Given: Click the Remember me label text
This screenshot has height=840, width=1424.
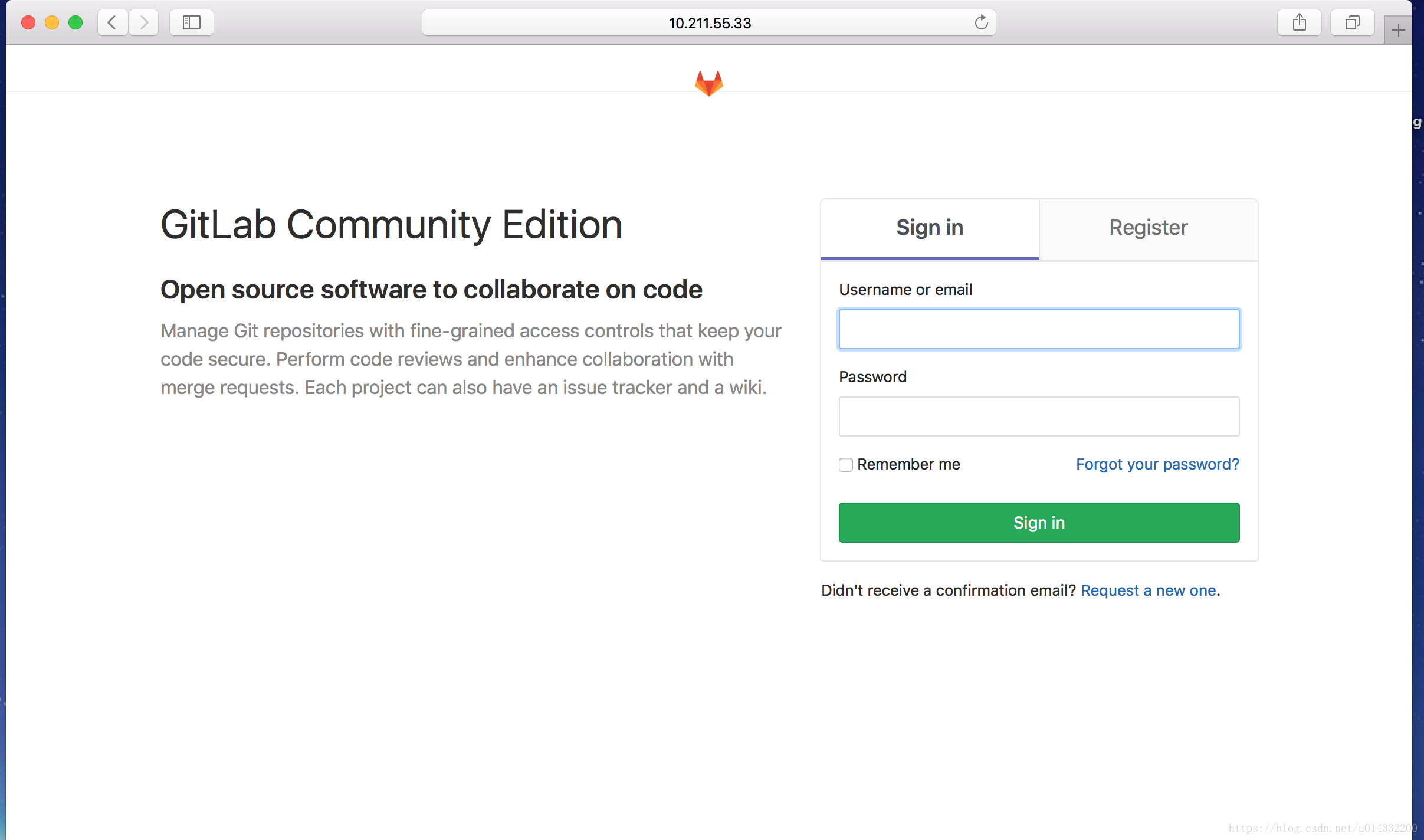Looking at the screenshot, I should click(908, 464).
